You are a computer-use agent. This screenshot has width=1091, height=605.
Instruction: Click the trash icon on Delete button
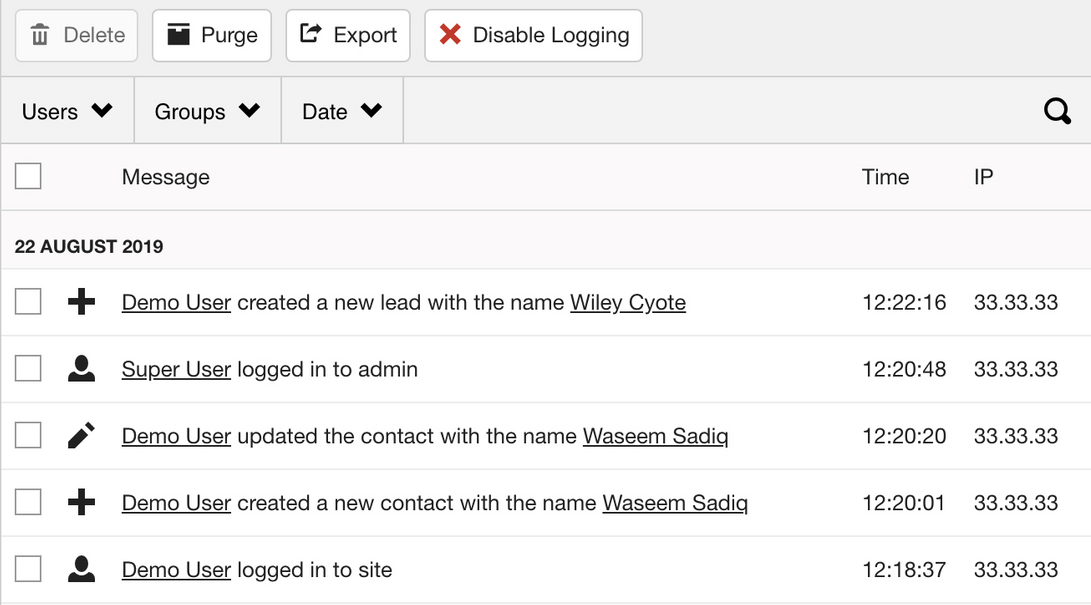click(x=40, y=34)
